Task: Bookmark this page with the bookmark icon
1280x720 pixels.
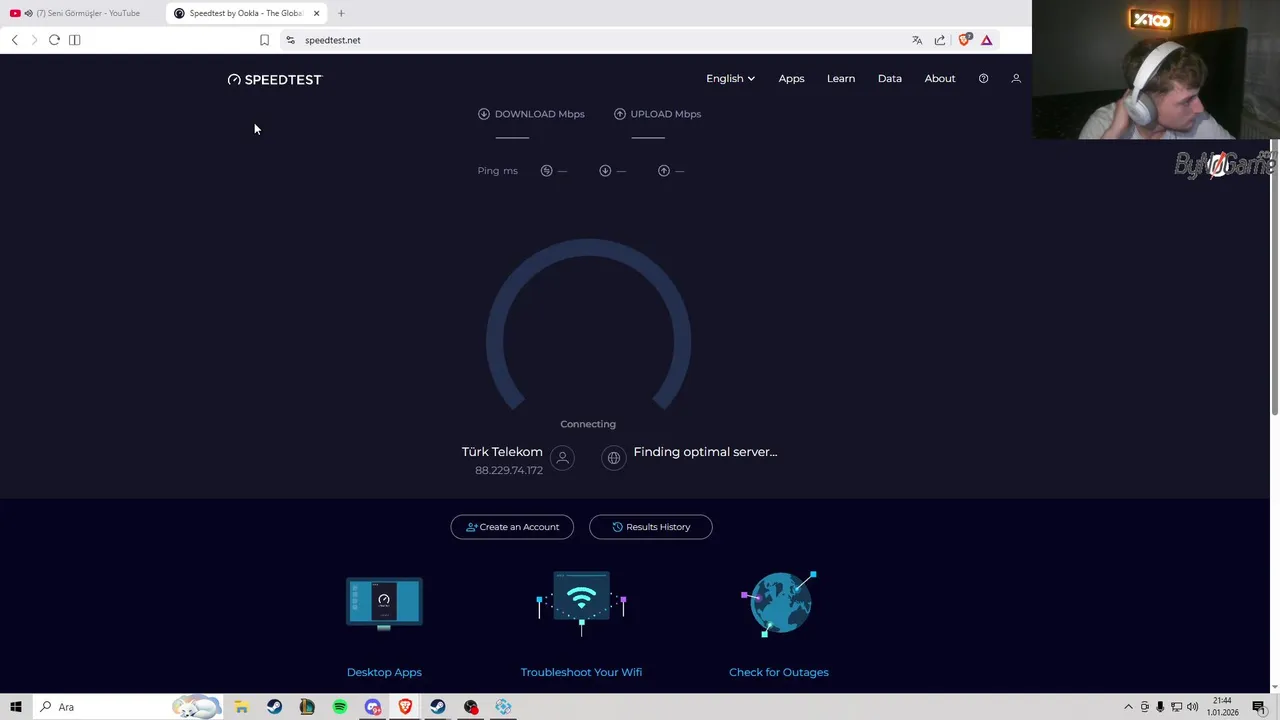Action: pos(264,40)
